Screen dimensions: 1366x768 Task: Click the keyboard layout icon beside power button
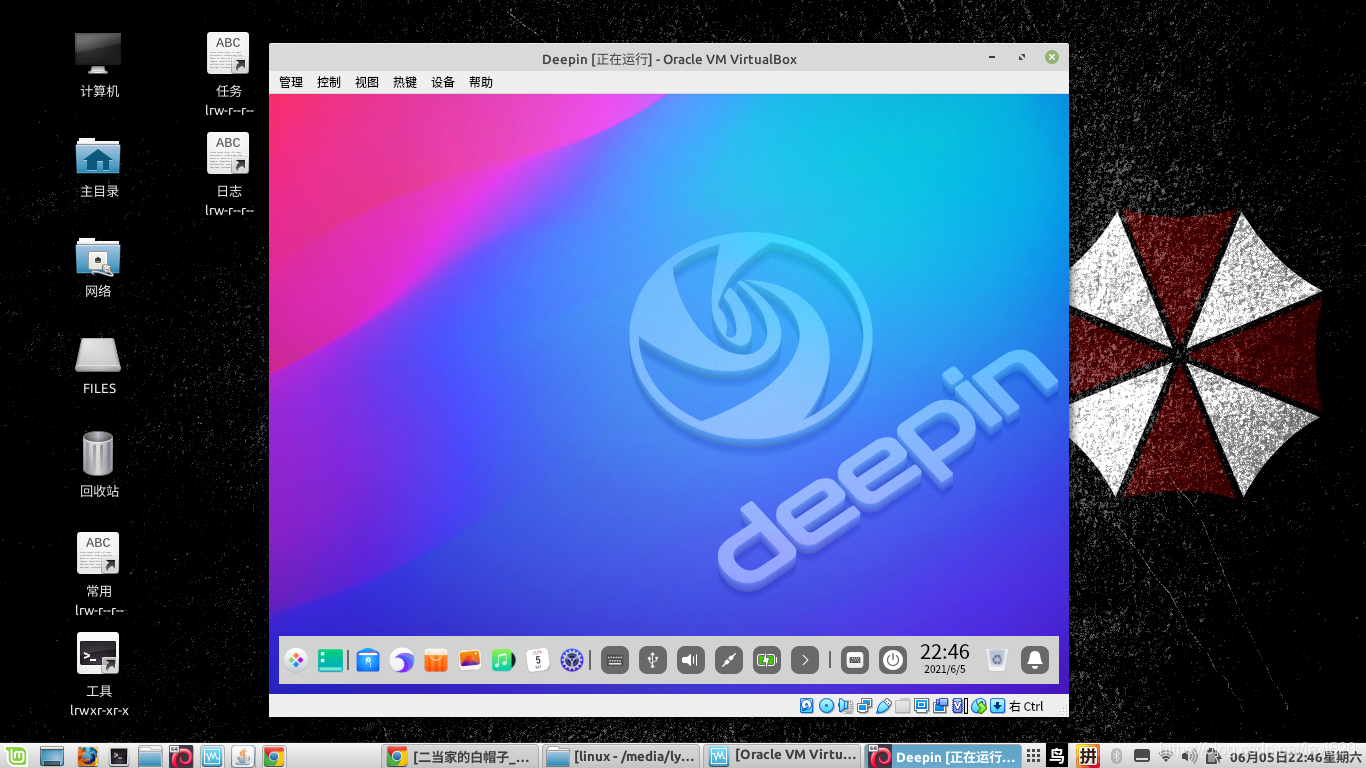854,660
